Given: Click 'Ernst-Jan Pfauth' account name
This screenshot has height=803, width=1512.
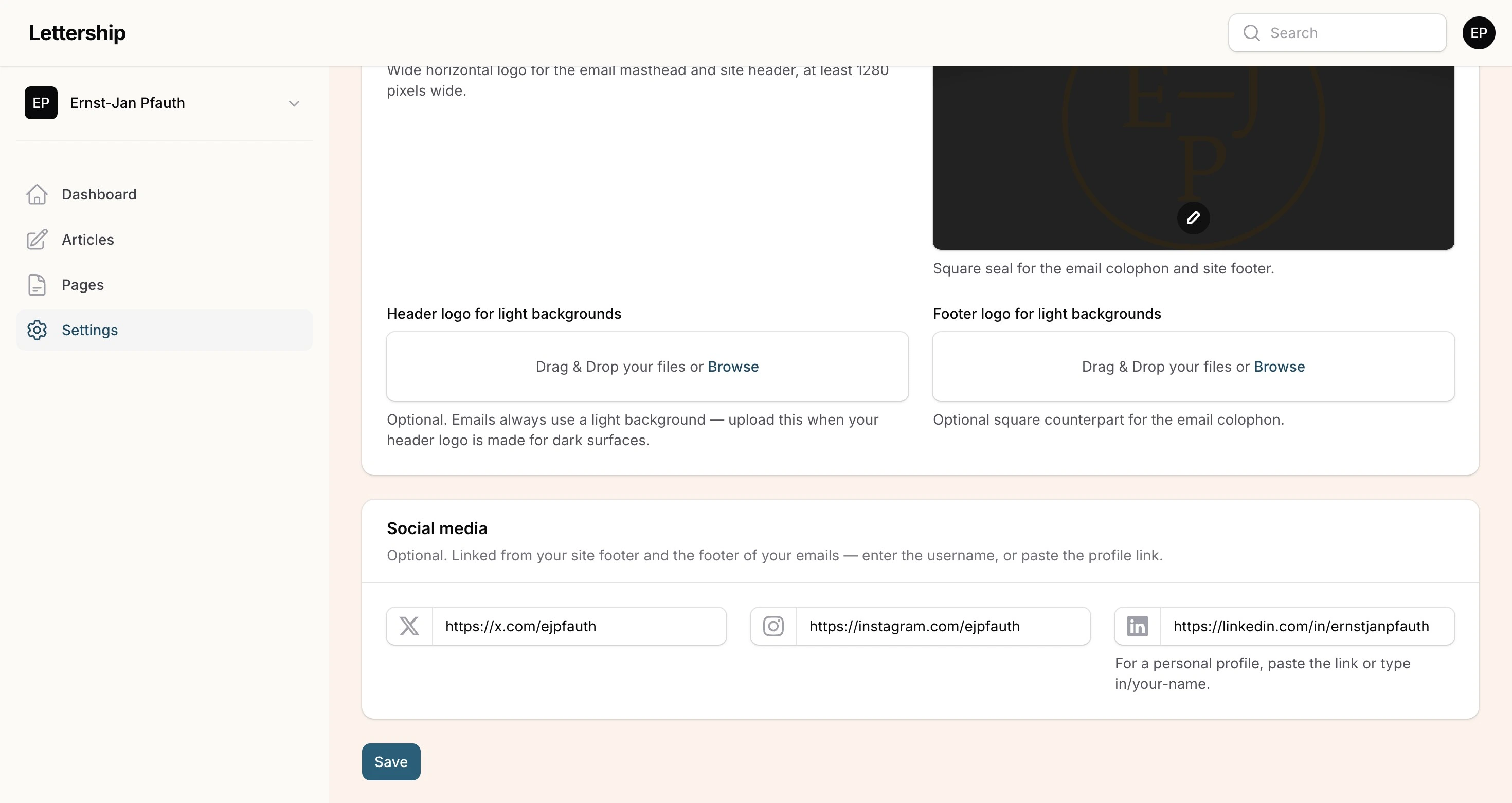Looking at the screenshot, I should (x=128, y=103).
